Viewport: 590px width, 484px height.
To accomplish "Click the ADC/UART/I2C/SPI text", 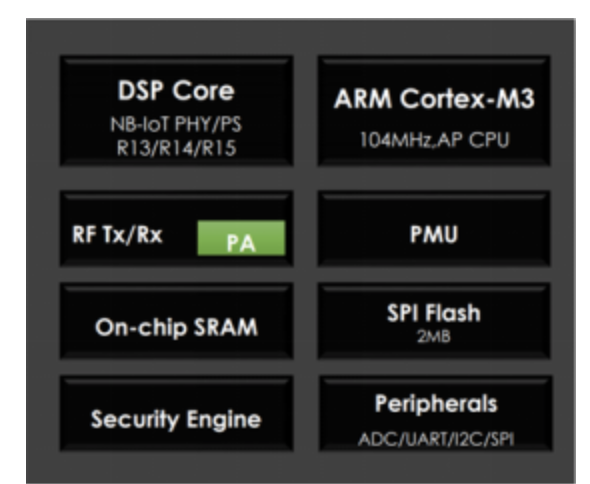I will 436,439.
